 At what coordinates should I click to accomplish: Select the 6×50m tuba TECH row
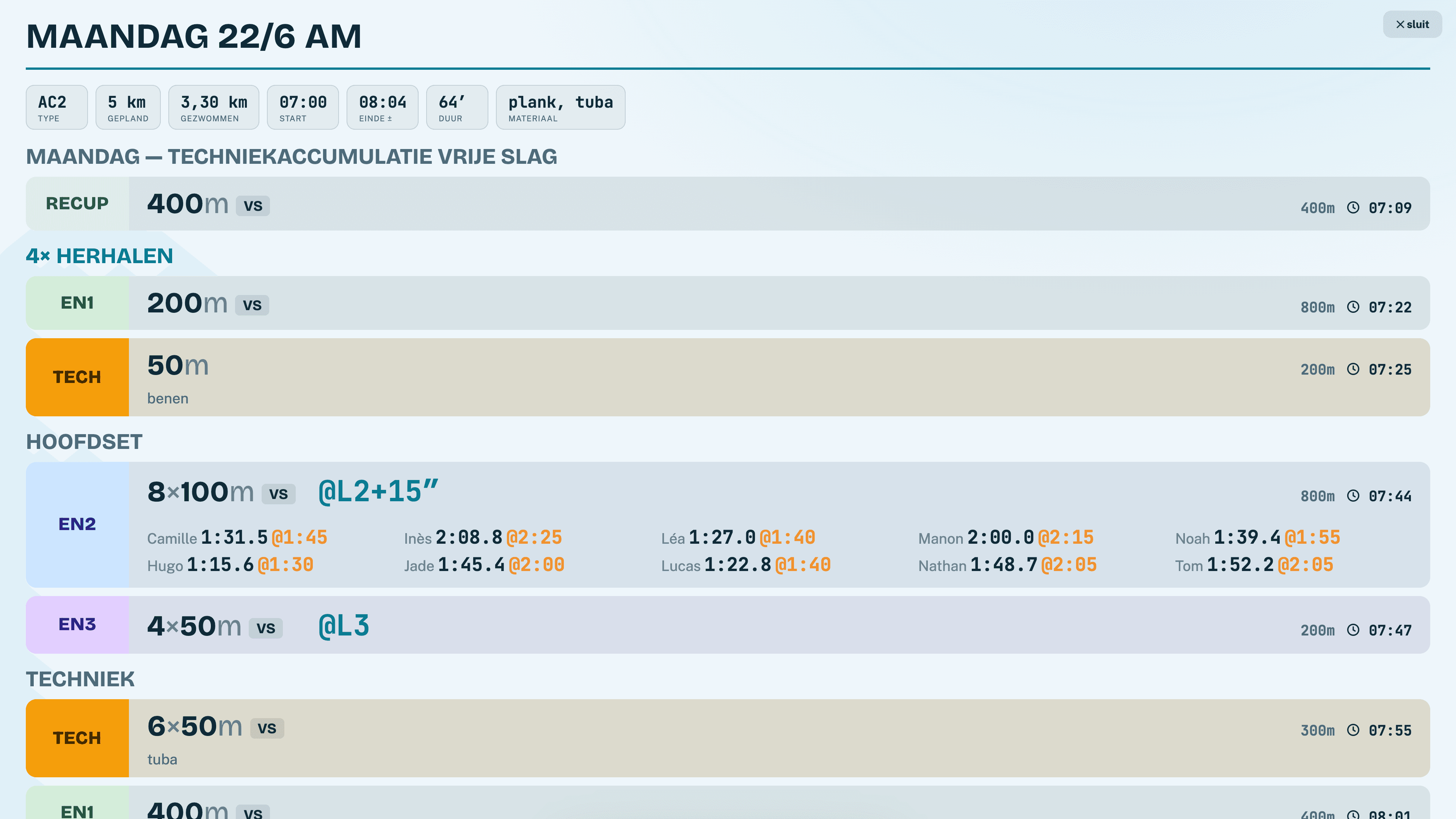point(728,737)
